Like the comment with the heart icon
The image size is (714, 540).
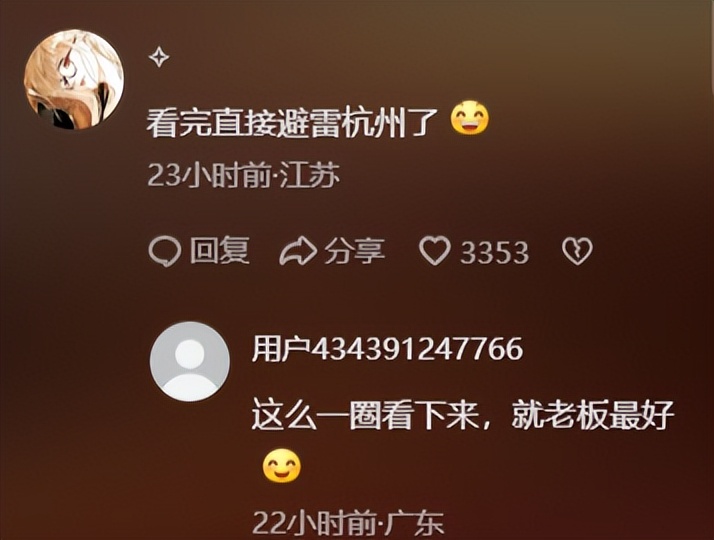(x=435, y=251)
